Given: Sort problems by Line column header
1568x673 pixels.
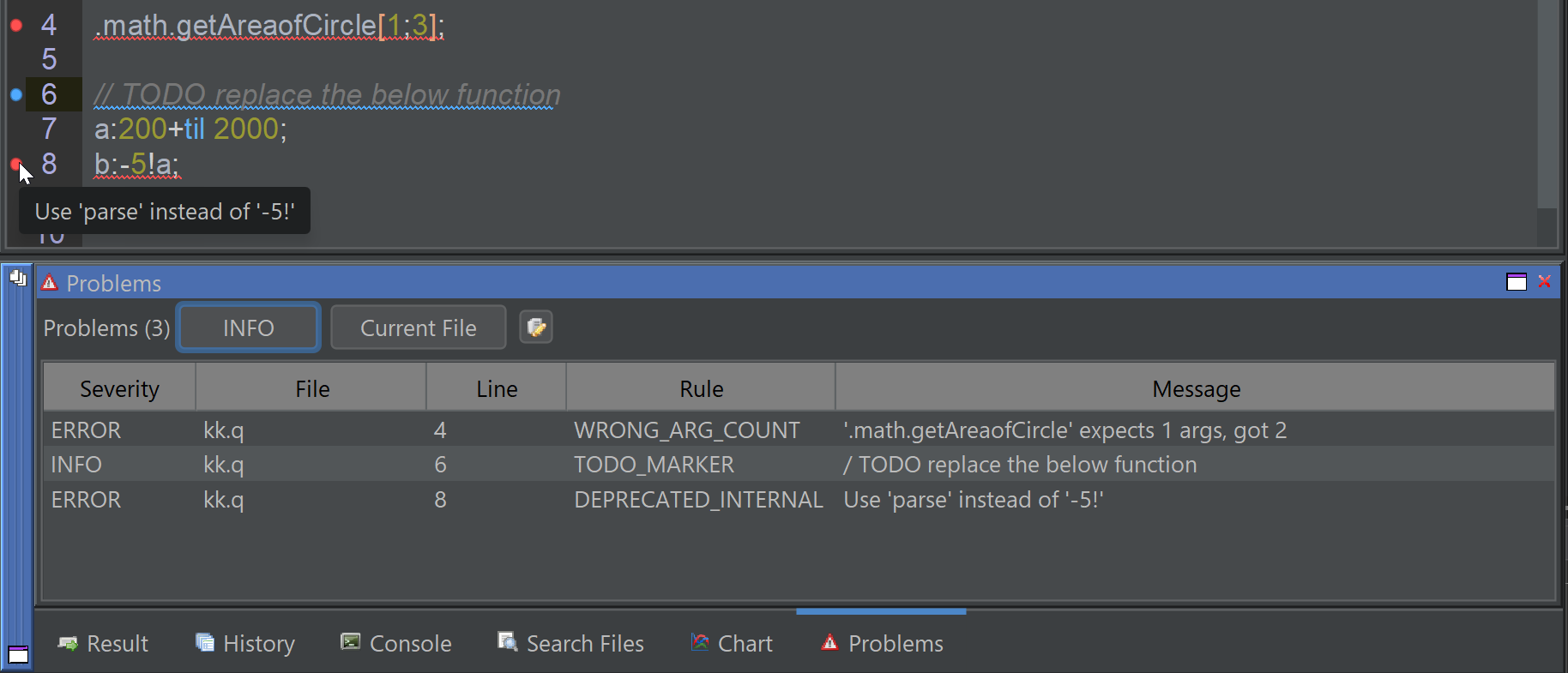Looking at the screenshot, I should 497,389.
